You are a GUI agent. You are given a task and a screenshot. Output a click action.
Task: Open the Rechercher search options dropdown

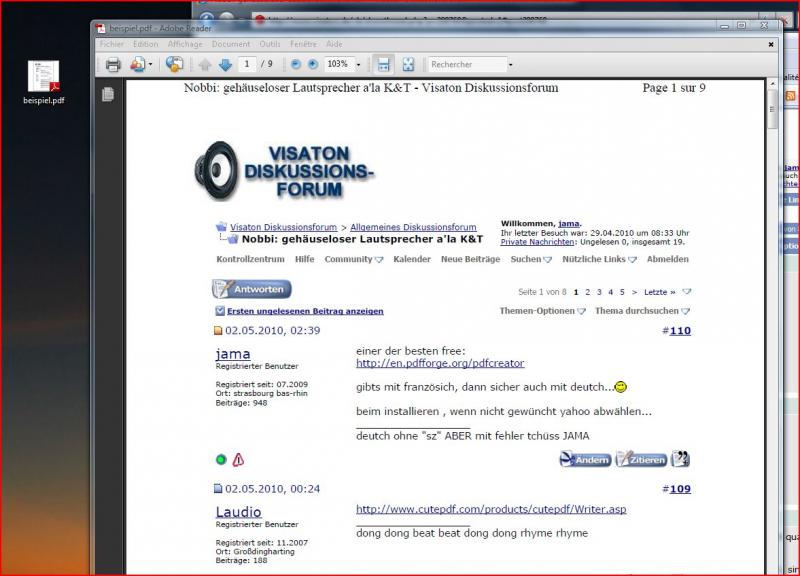coord(510,65)
